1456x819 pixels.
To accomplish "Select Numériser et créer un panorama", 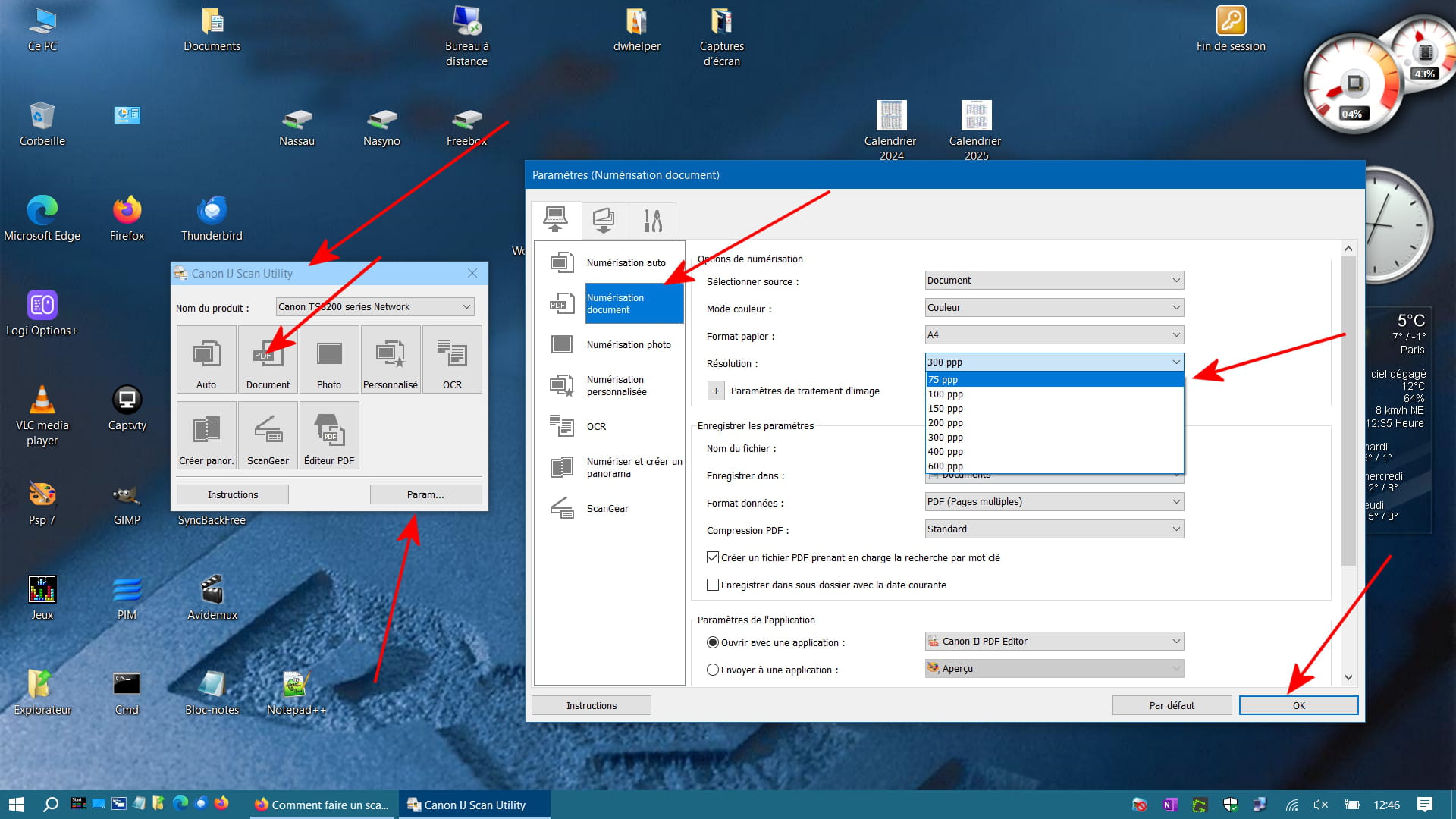I will click(x=633, y=467).
